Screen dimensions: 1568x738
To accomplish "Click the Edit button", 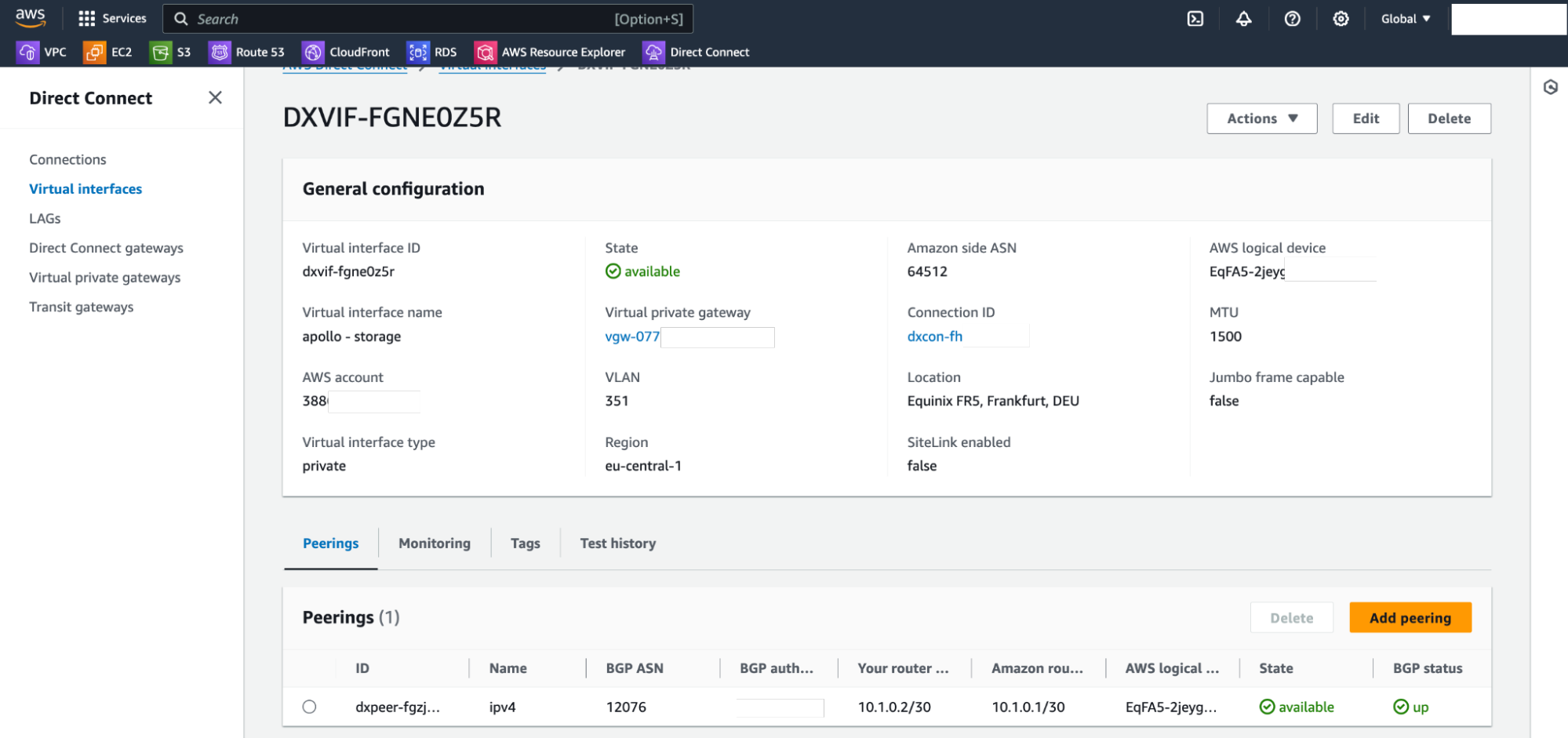I will [1366, 118].
